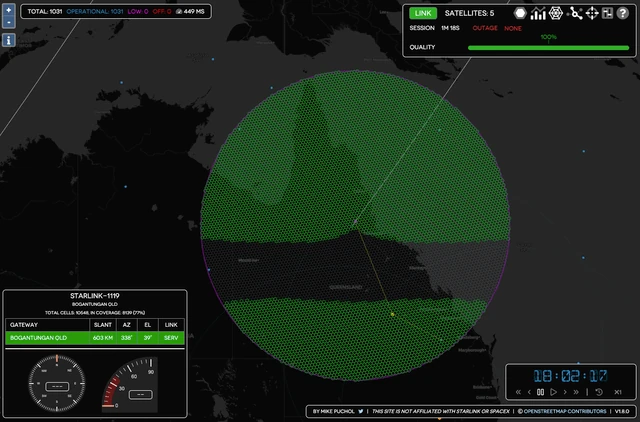The height and width of the screenshot is (422, 640).
Task: Click the GATEWAY column header
Action: [x=24, y=325]
